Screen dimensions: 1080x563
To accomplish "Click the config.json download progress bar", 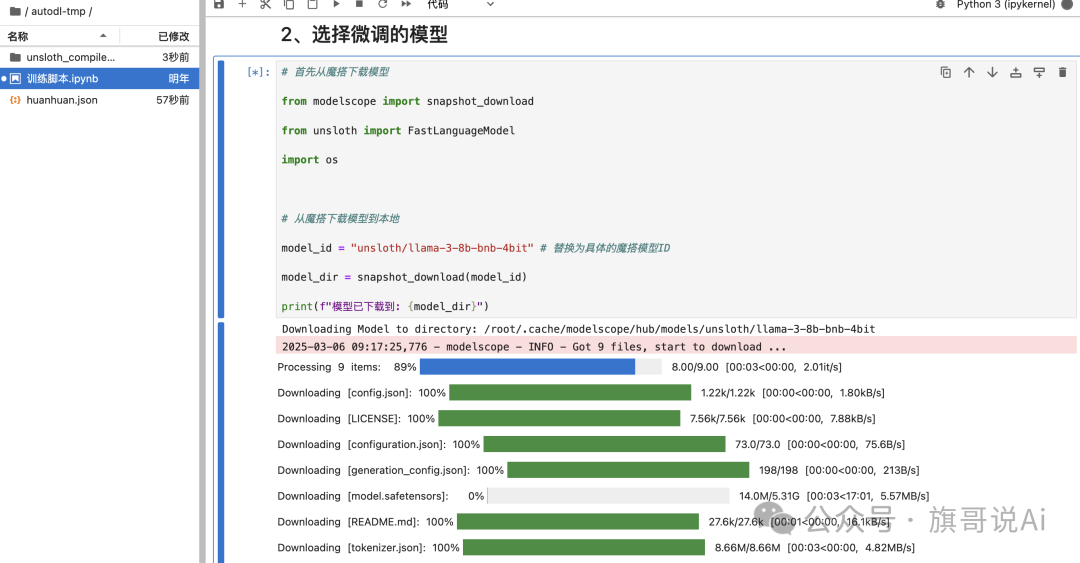I will tap(570, 393).
